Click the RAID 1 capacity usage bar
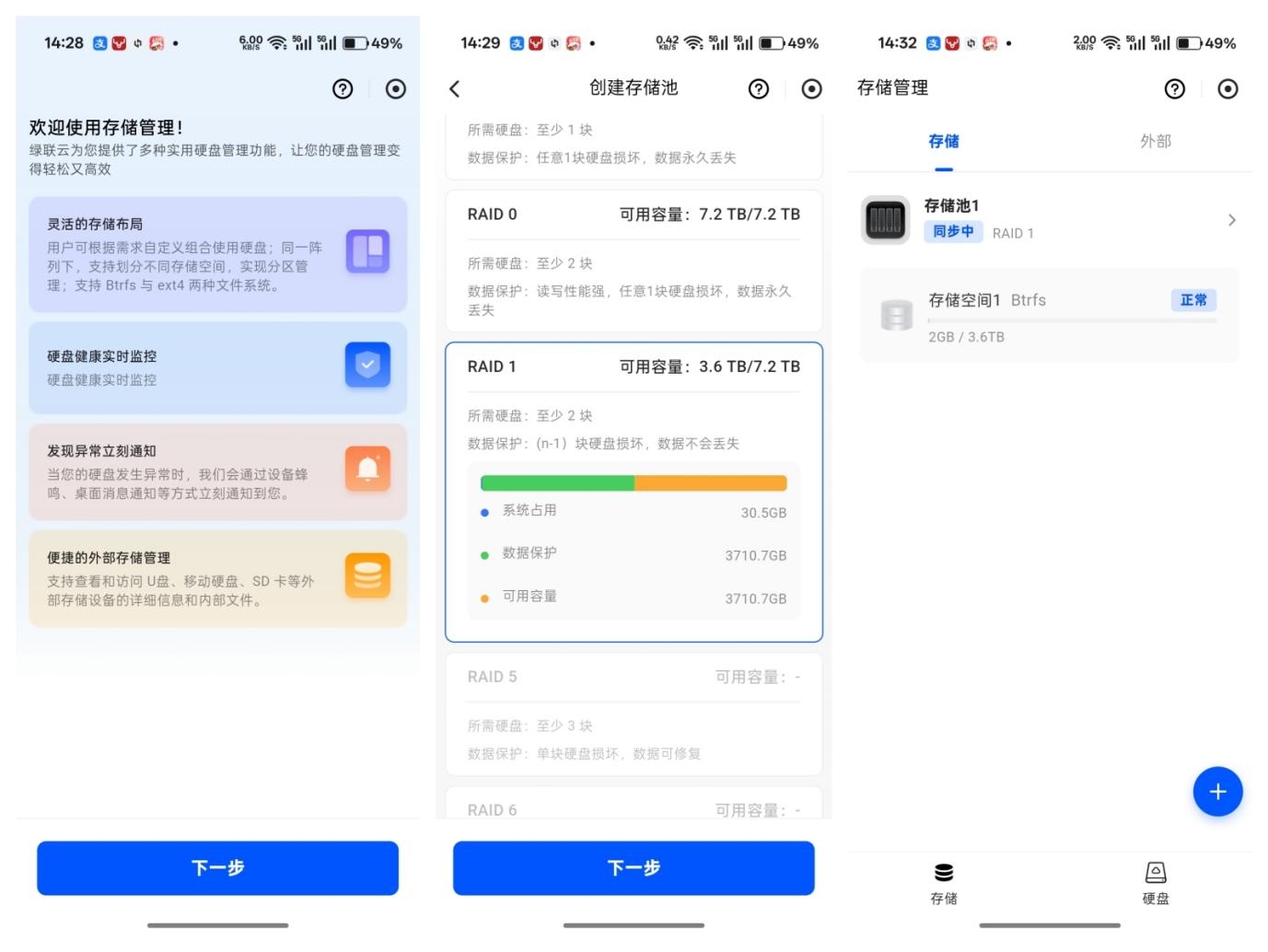The height and width of the screenshot is (952, 1268). [634, 483]
